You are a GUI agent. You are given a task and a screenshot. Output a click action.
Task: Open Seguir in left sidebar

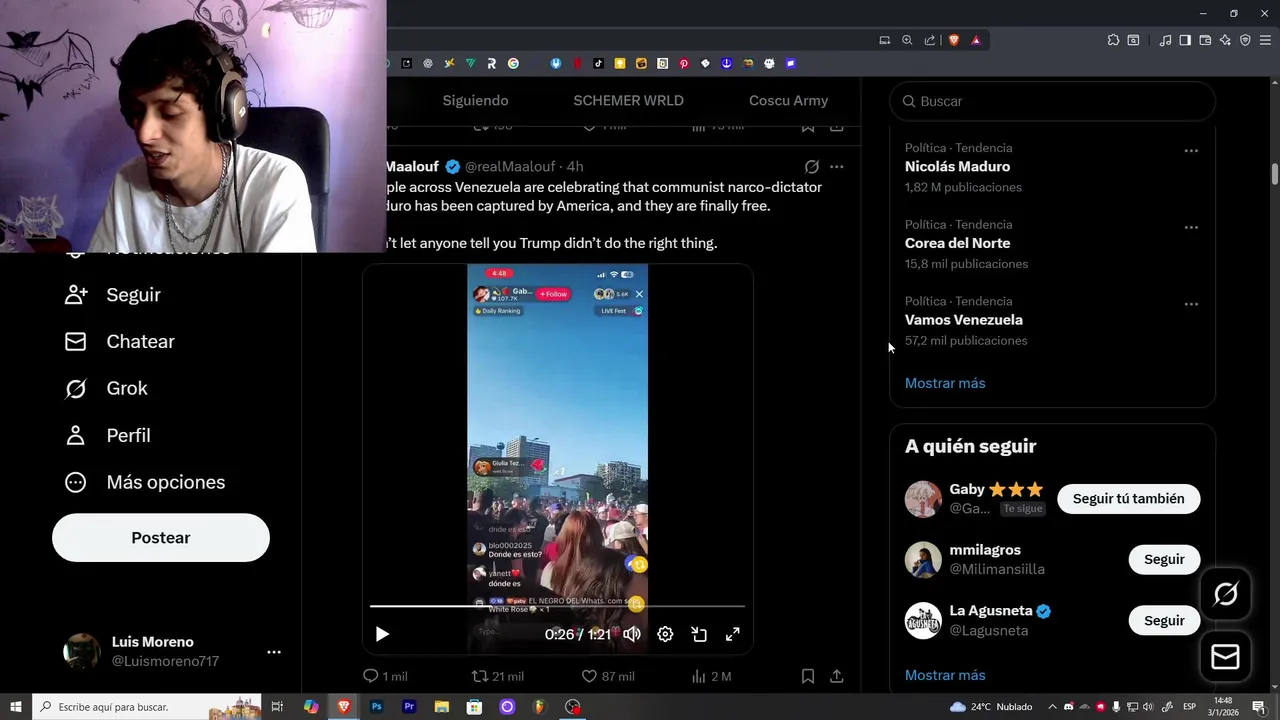pos(113,295)
